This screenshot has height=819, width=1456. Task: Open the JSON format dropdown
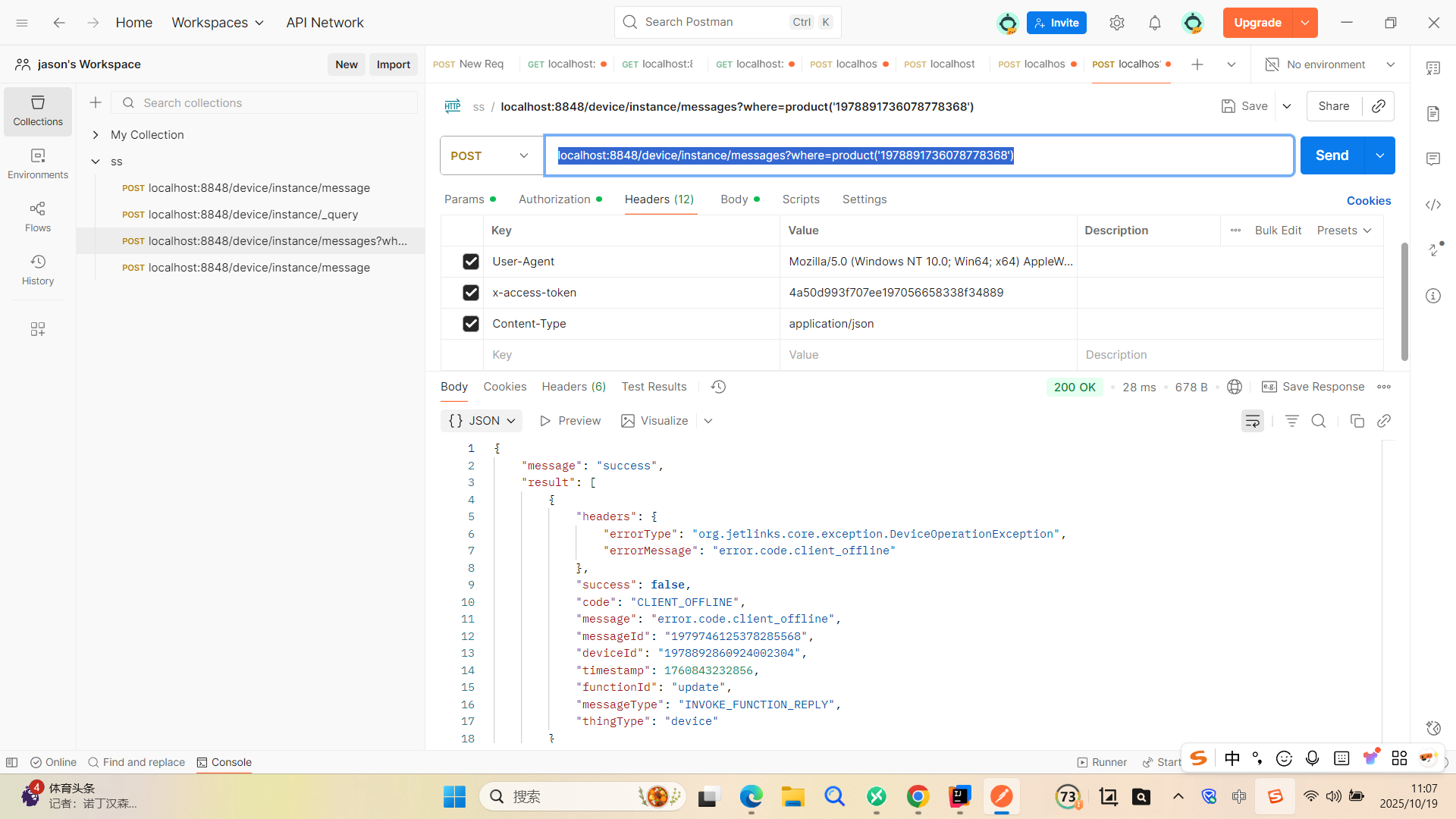click(482, 421)
